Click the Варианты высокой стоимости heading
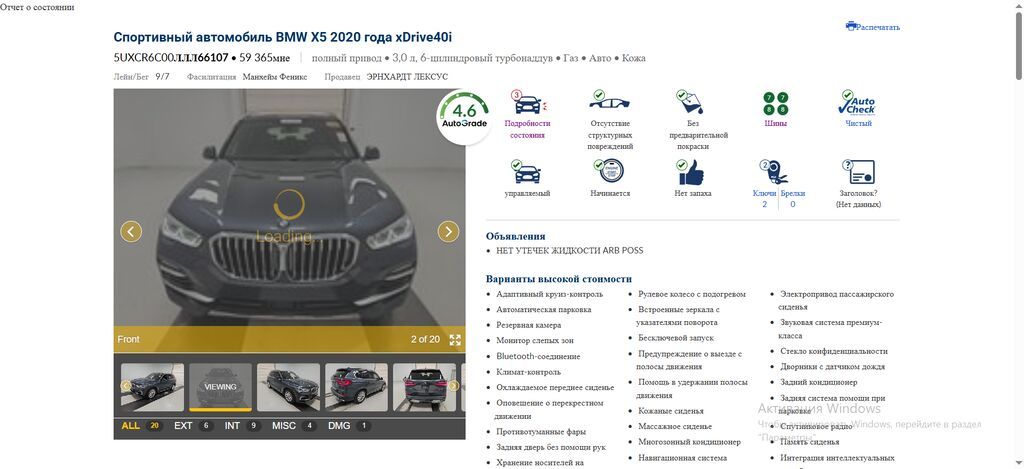This screenshot has height=469, width=1024. pyautogui.click(x=559, y=279)
